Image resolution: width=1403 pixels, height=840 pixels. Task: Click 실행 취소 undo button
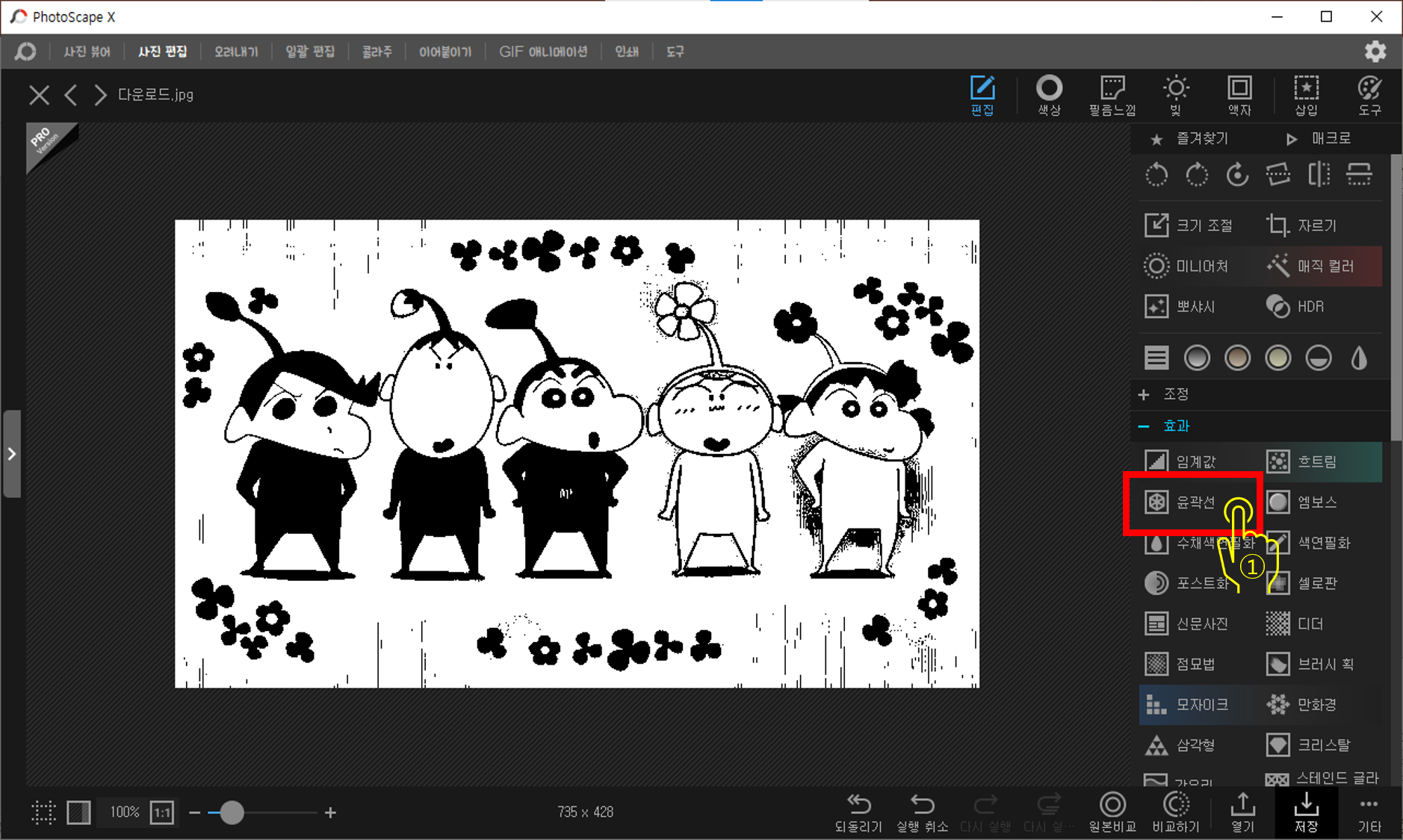922,812
